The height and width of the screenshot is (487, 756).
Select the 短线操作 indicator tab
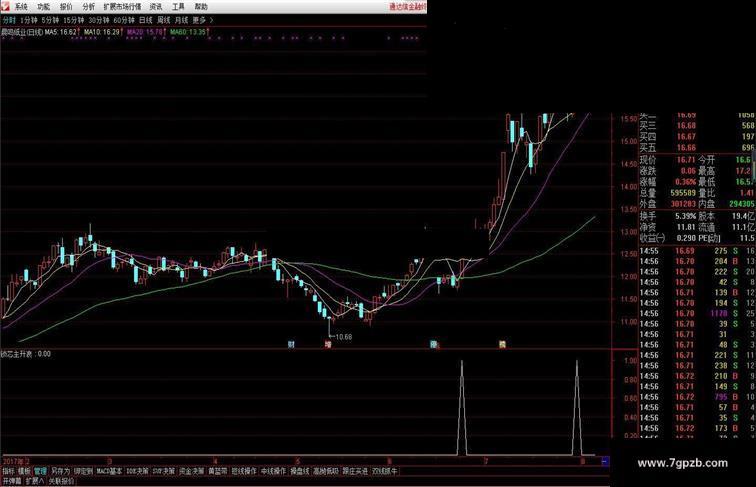[244, 471]
